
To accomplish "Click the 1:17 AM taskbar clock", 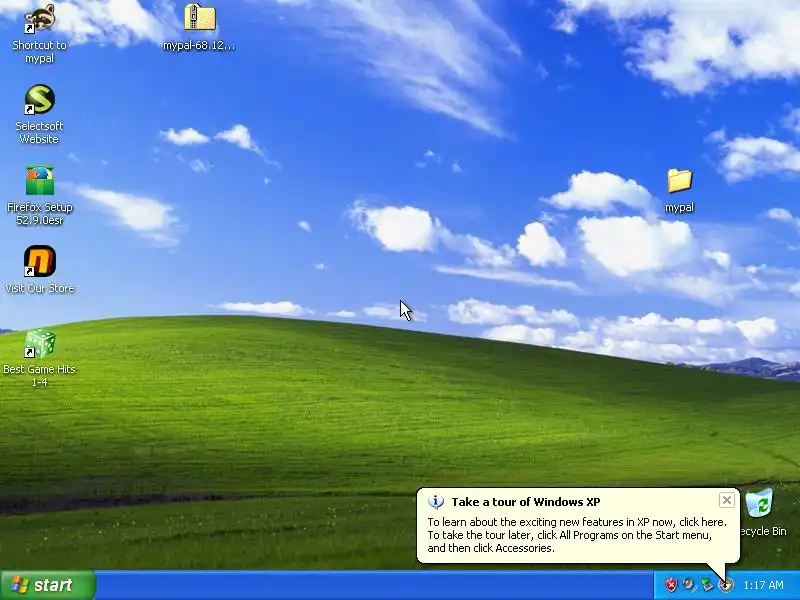I will [x=763, y=585].
